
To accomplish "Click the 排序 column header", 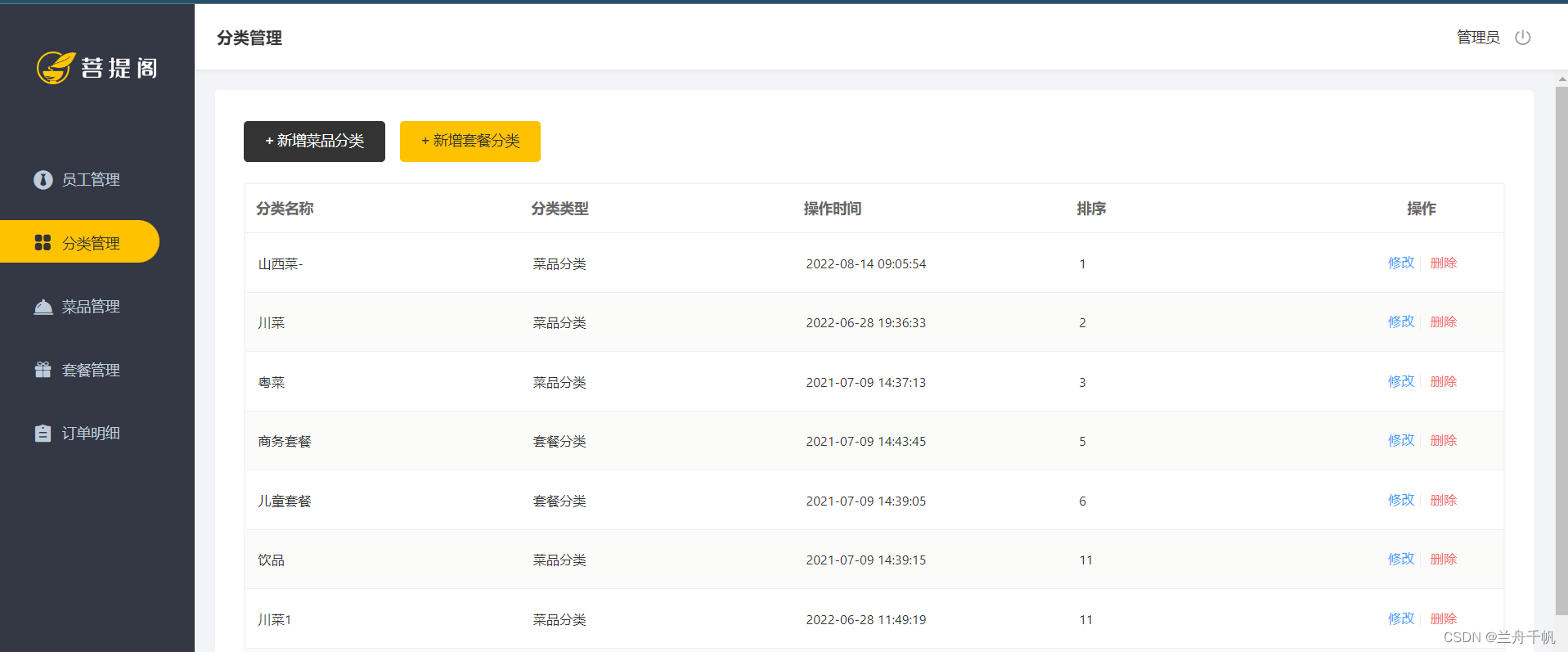I will coord(1091,209).
